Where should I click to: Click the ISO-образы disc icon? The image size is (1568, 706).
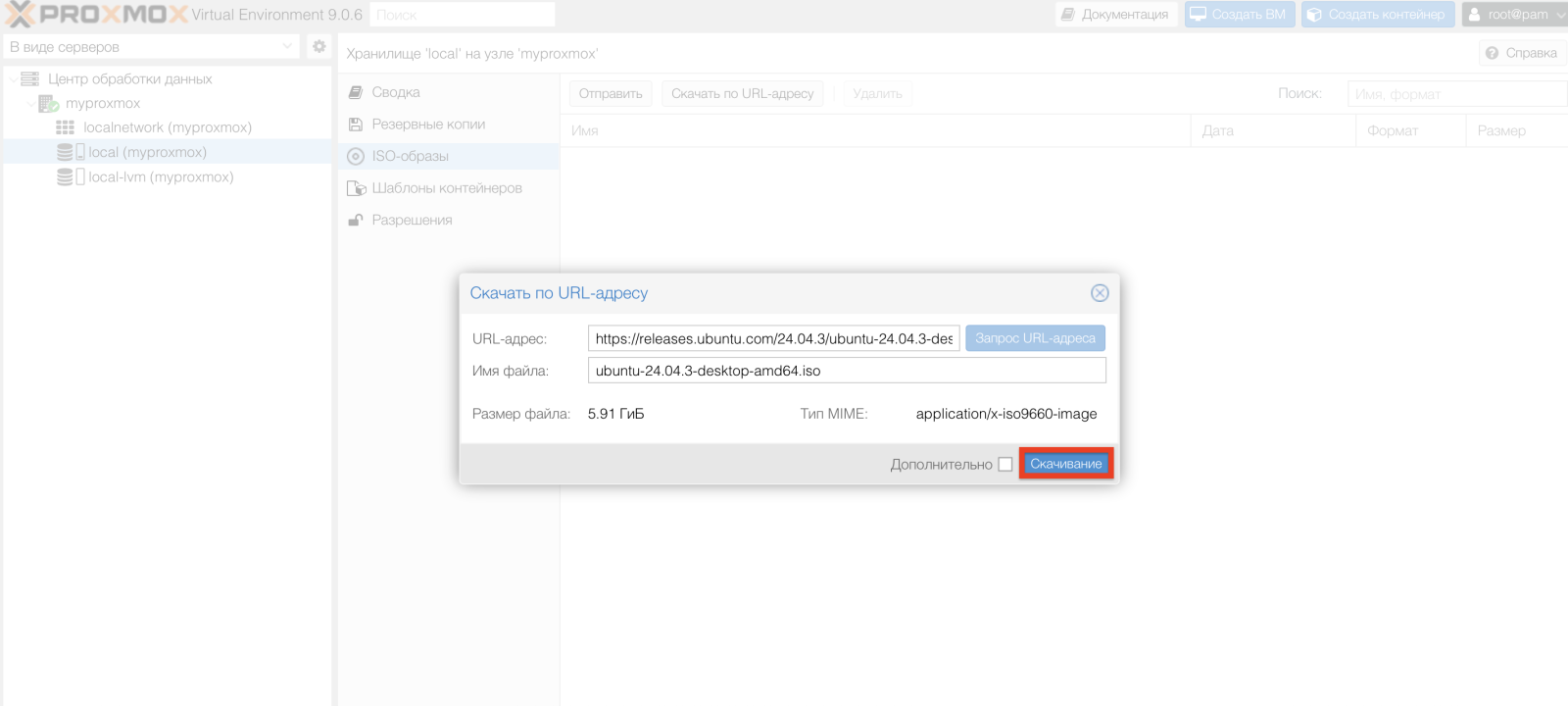point(356,156)
